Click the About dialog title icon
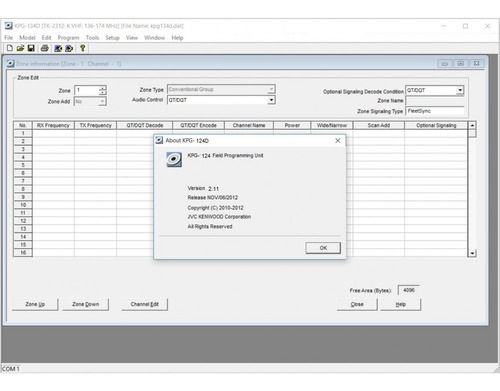500x391 pixels. click(159, 140)
